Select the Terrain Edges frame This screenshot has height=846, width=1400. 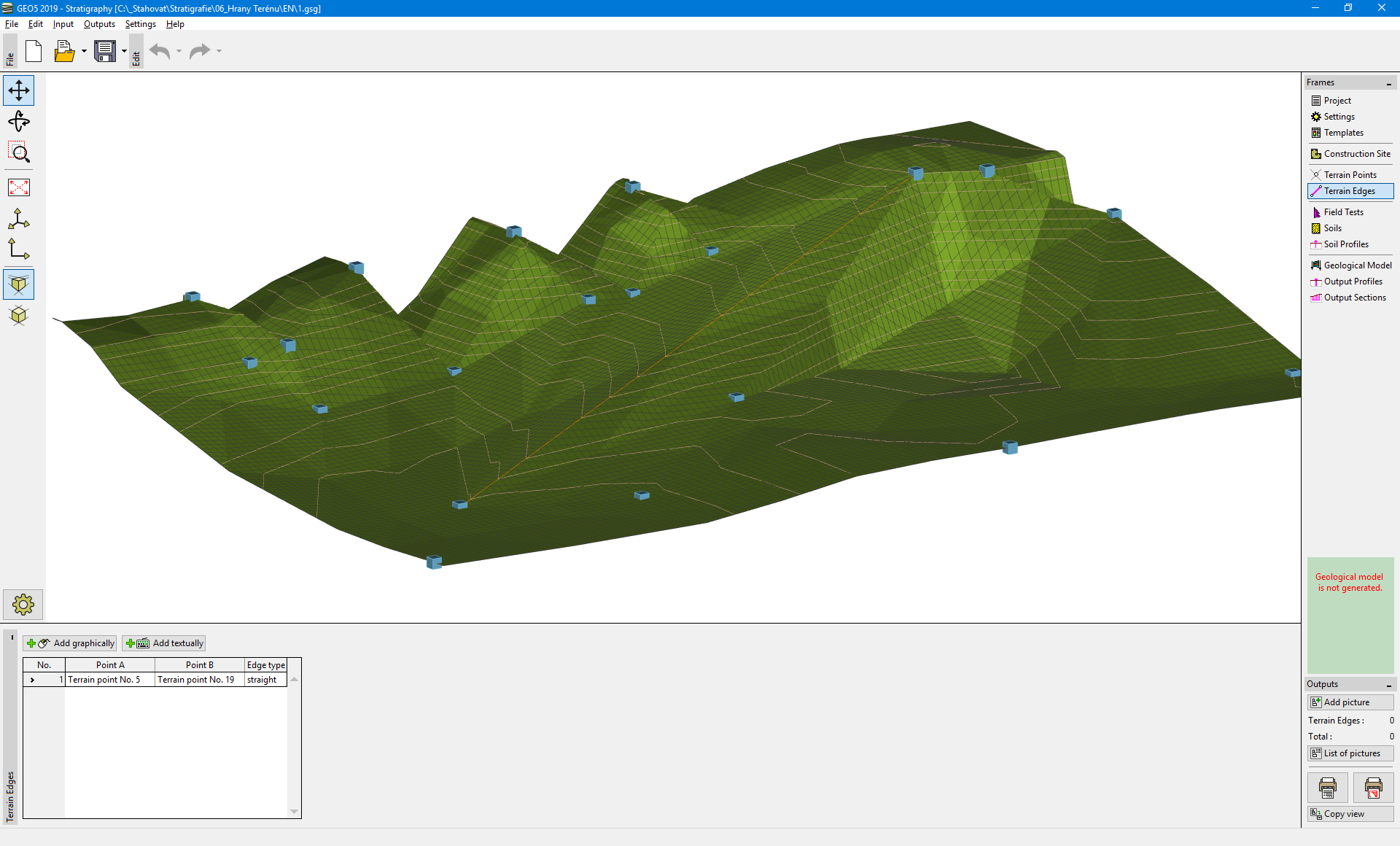(x=1350, y=191)
